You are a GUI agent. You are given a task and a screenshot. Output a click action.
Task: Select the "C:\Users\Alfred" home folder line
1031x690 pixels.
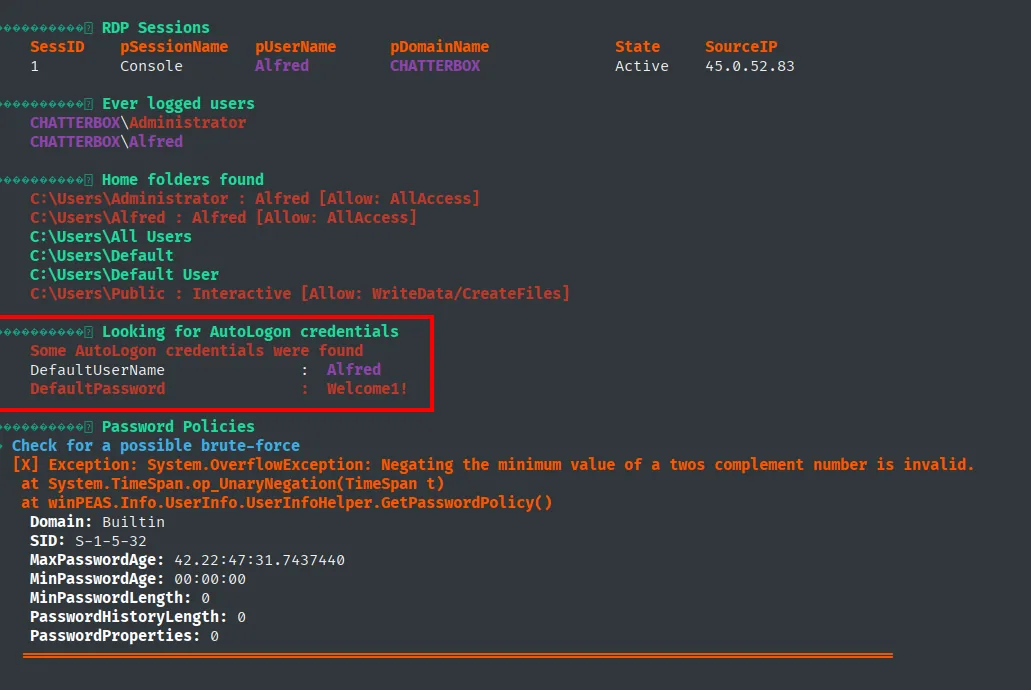click(224, 218)
